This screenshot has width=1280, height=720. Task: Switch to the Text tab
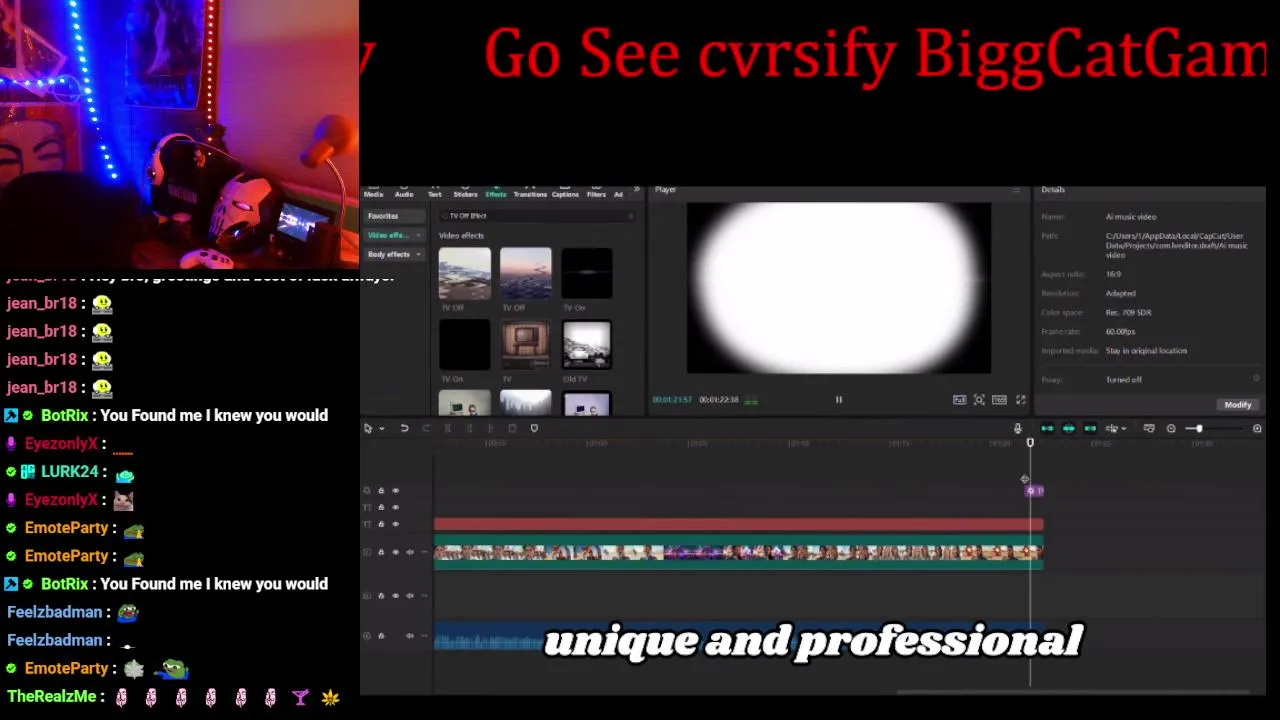434,194
